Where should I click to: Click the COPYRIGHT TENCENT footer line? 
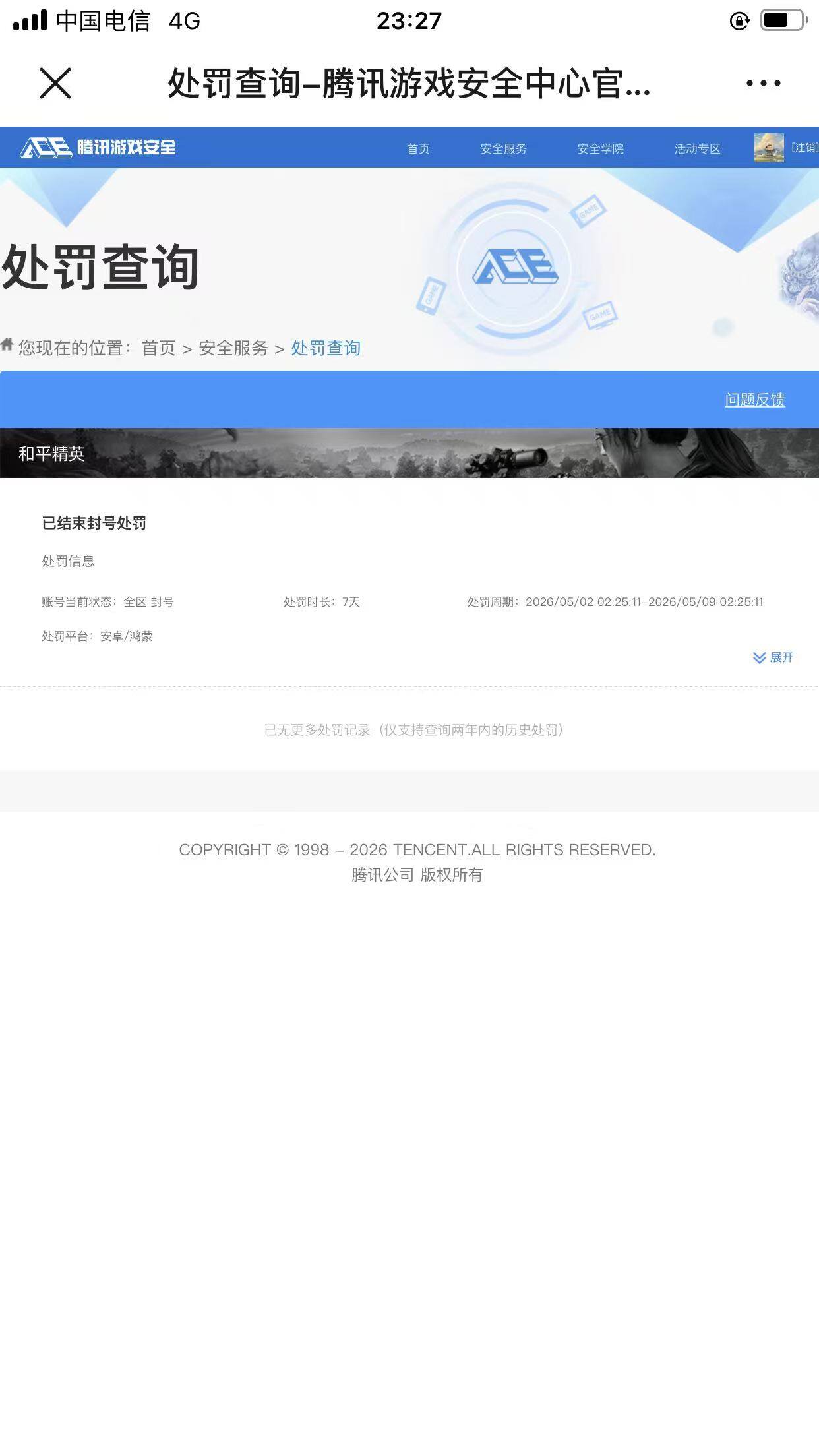[417, 850]
